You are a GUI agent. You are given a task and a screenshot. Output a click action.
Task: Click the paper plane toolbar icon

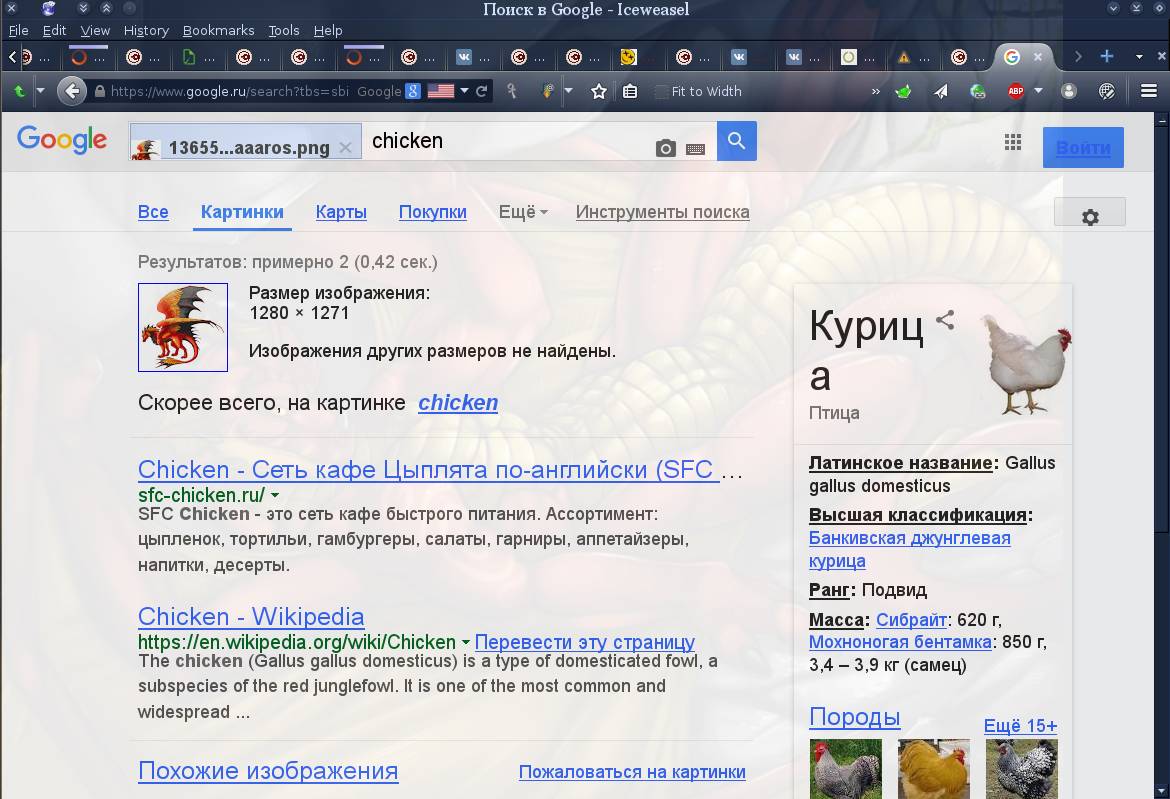(941, 91)
